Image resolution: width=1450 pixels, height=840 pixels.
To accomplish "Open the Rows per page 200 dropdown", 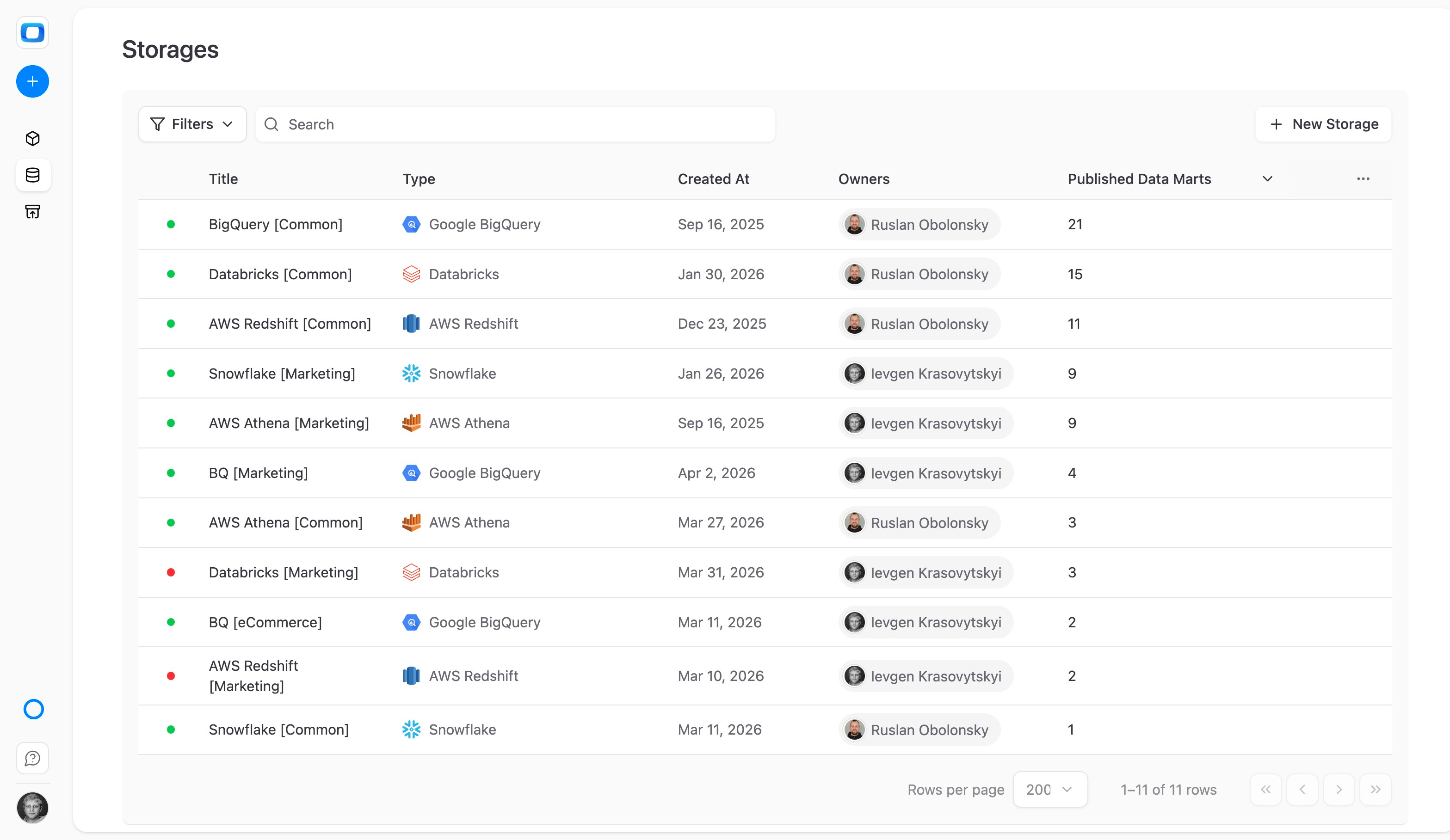I will point(1050,790).
